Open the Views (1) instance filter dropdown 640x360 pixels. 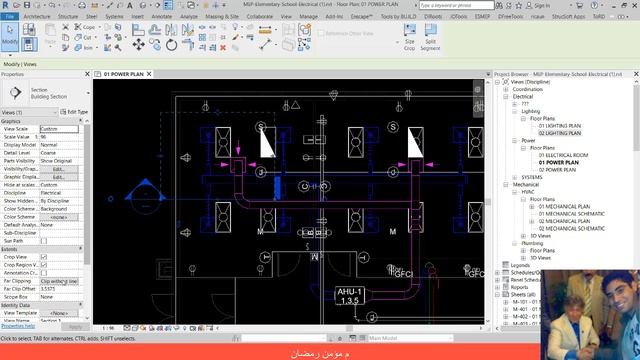click(x=29, y=112)
